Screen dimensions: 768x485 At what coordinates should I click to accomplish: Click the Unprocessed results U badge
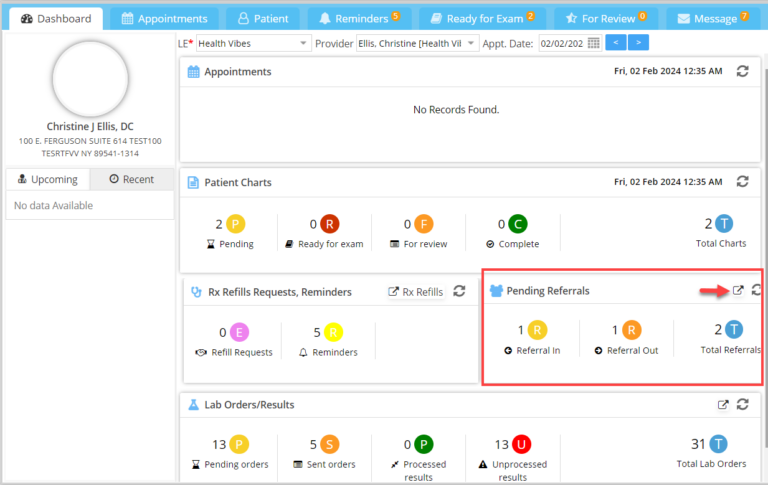(522, 444)
